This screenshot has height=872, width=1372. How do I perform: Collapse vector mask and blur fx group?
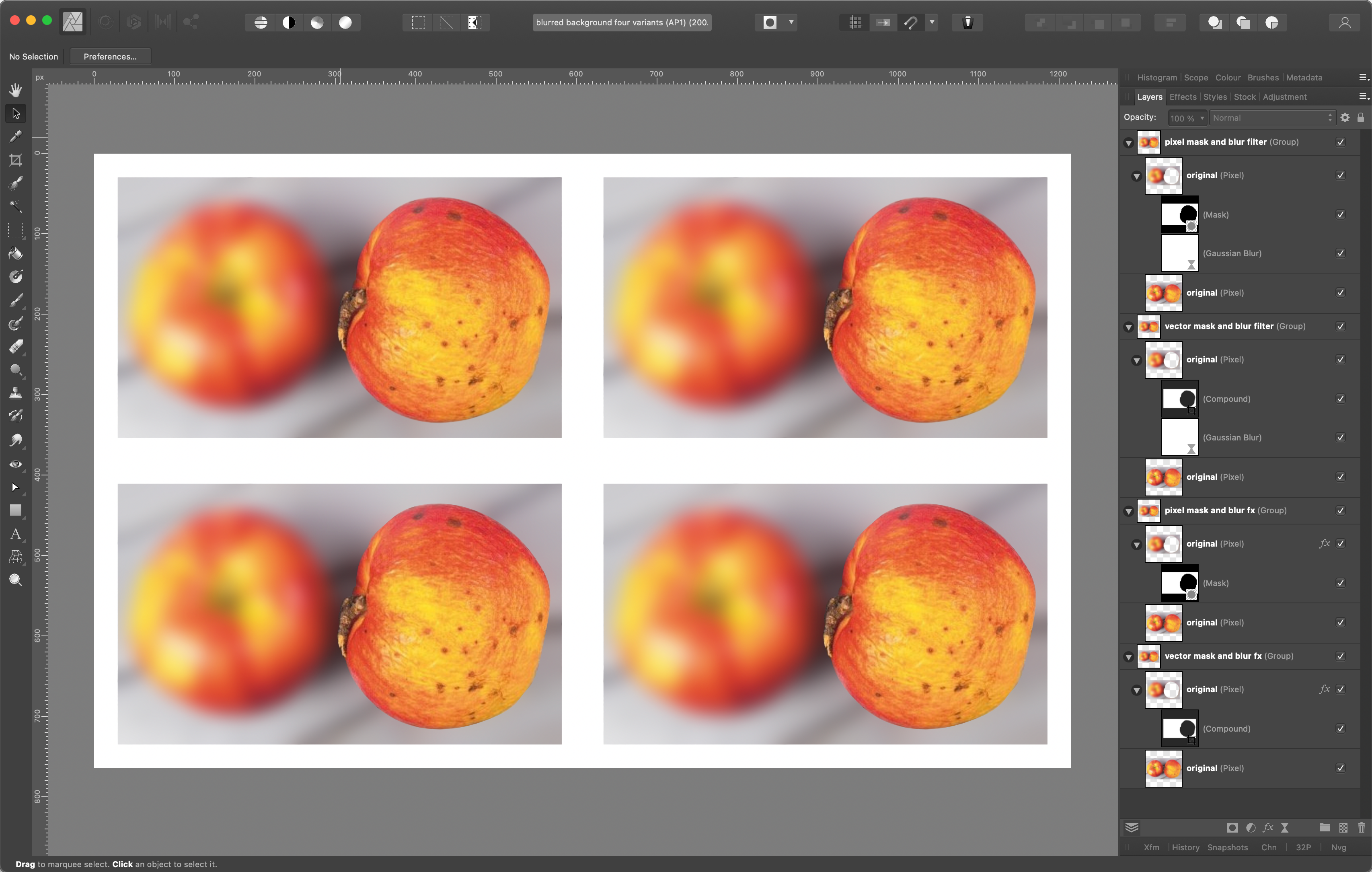1128,656
